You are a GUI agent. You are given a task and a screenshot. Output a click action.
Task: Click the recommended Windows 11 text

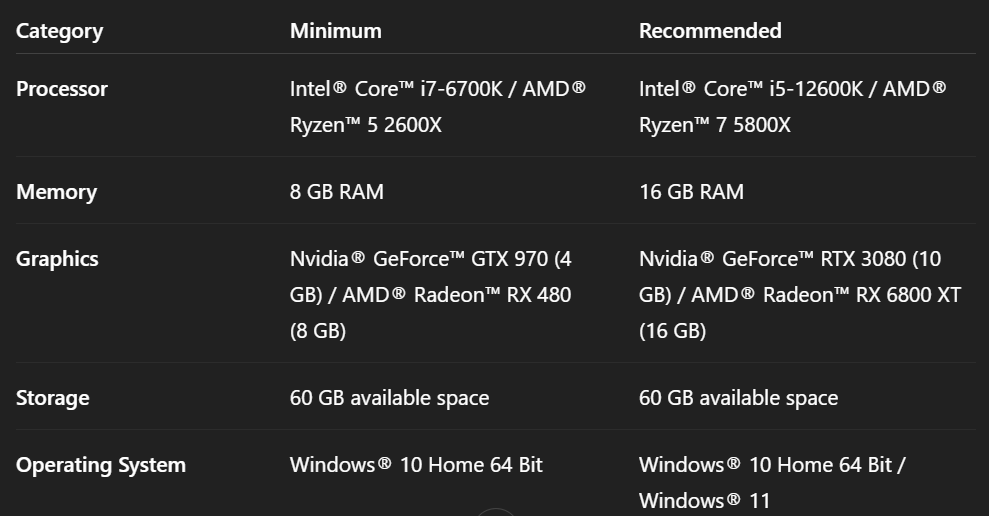point(704,500)
